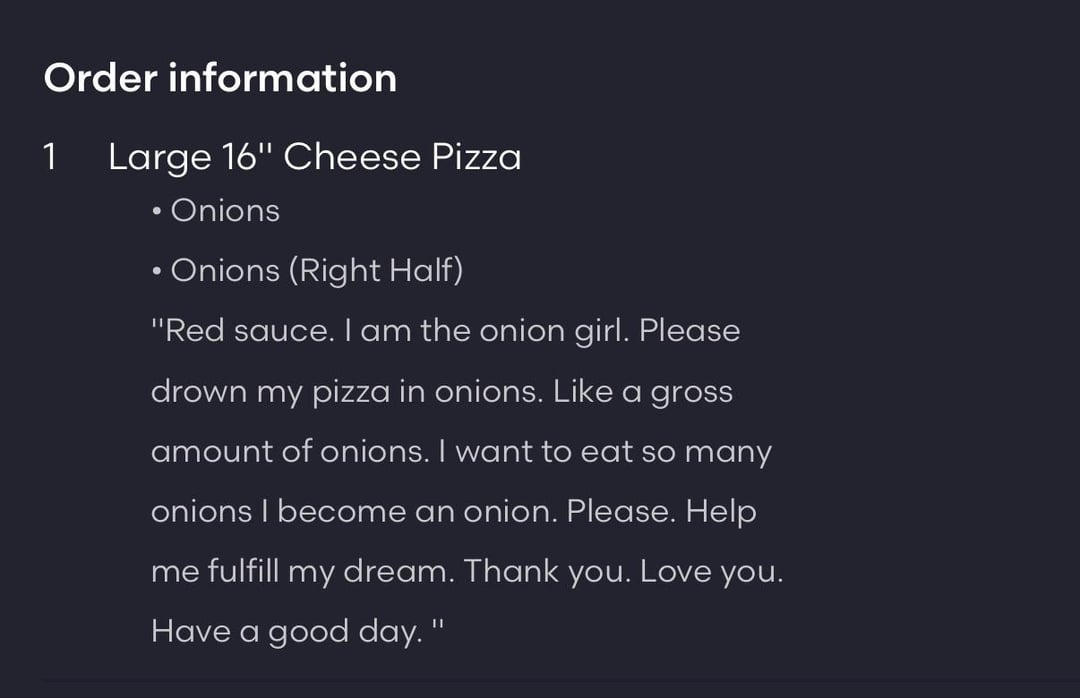The image size is (1080, 698).
Task: Click the word "gross" in the note
Action: [x=691, y=392]
